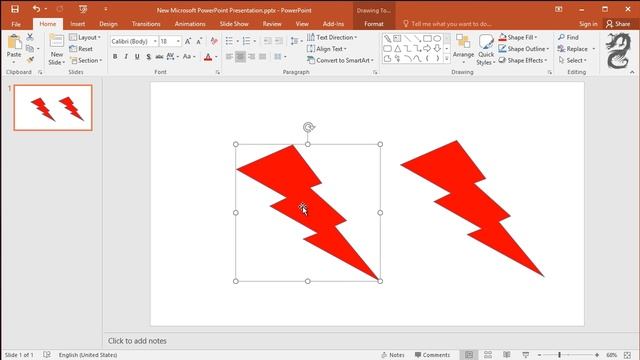Click the Replace button
This screenshot has height=360, width=640.
click(573, 49)
